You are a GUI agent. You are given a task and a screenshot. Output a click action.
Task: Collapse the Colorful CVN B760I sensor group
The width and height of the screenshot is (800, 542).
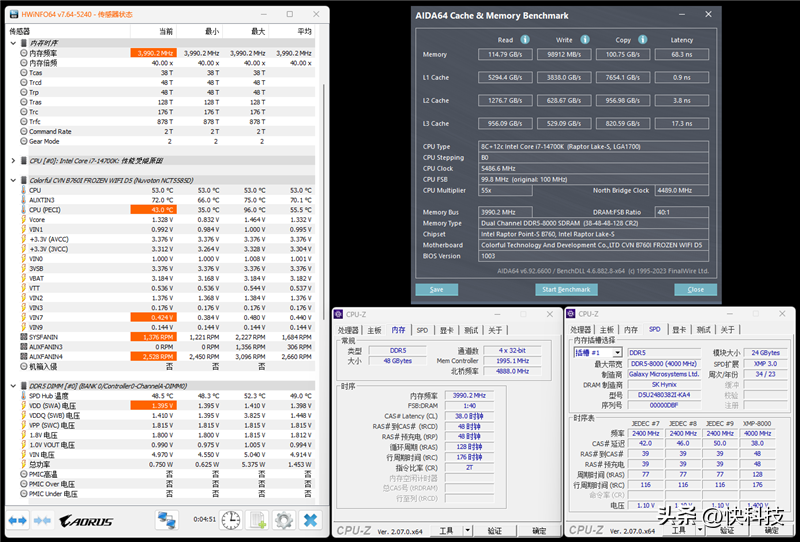coord(11,180)
